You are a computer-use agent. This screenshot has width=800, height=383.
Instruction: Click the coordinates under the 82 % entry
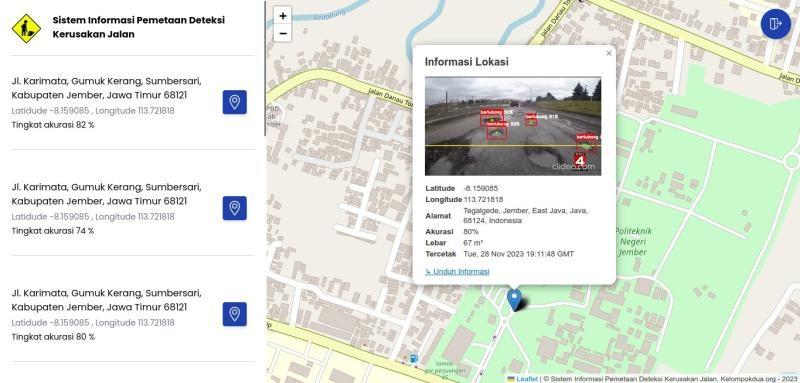coord(93,111)
